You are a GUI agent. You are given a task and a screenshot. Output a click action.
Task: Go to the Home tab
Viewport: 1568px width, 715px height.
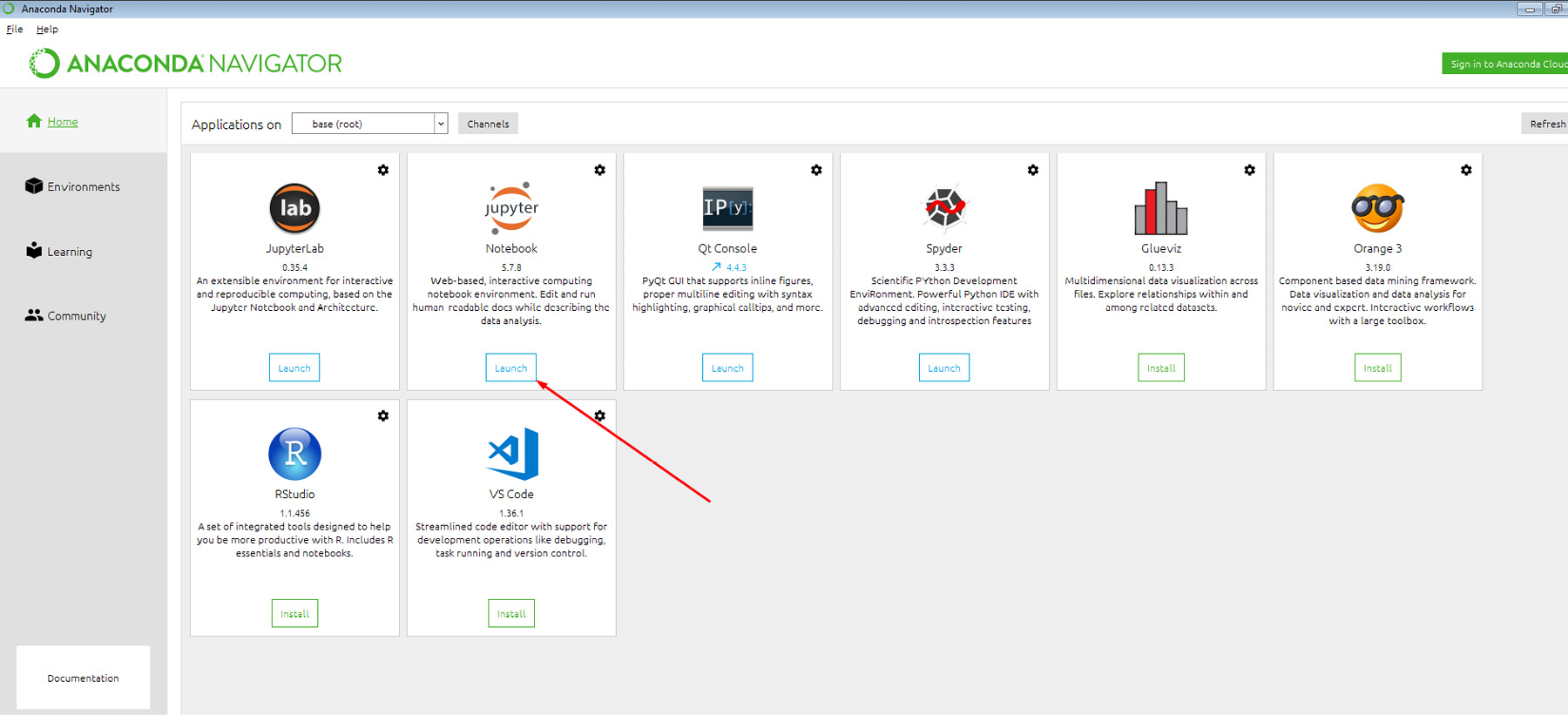click(63, 122)
